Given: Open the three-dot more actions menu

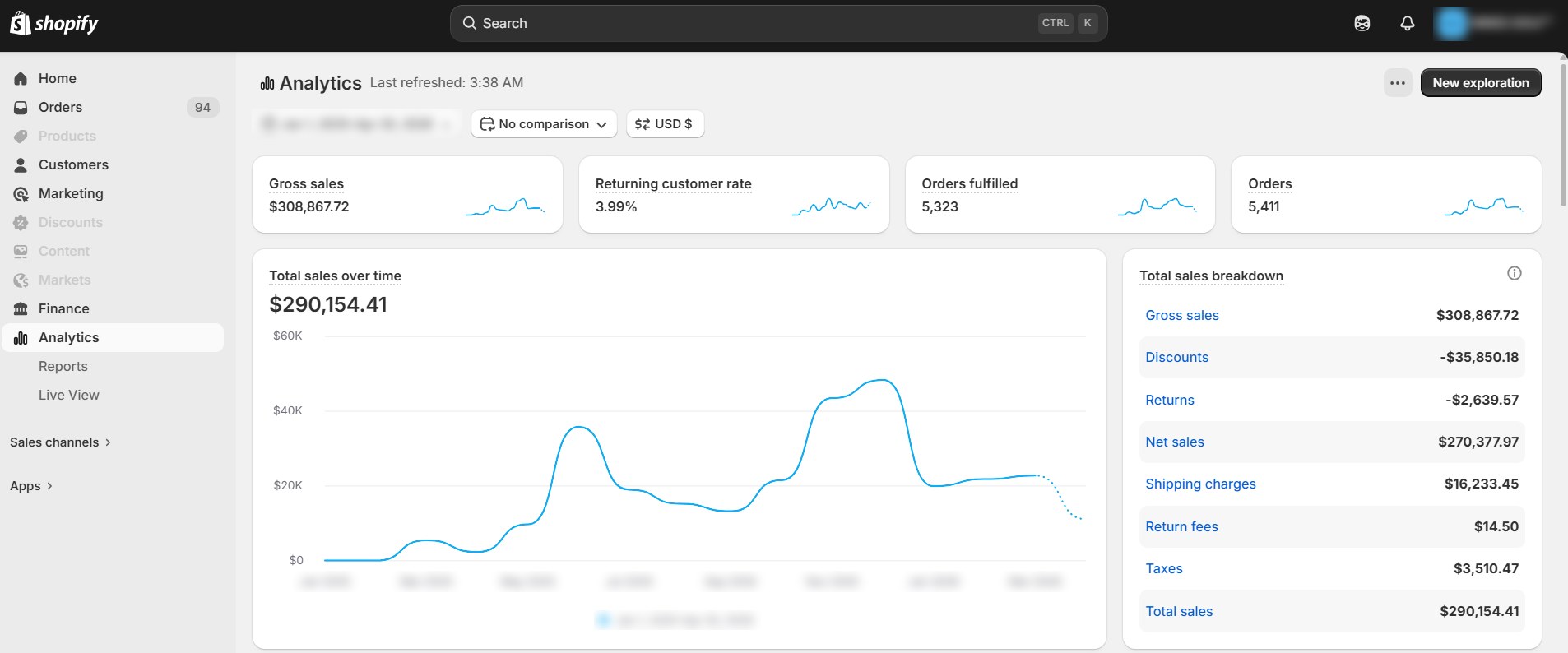Looking at the screenshot, I should point(1398,82).
